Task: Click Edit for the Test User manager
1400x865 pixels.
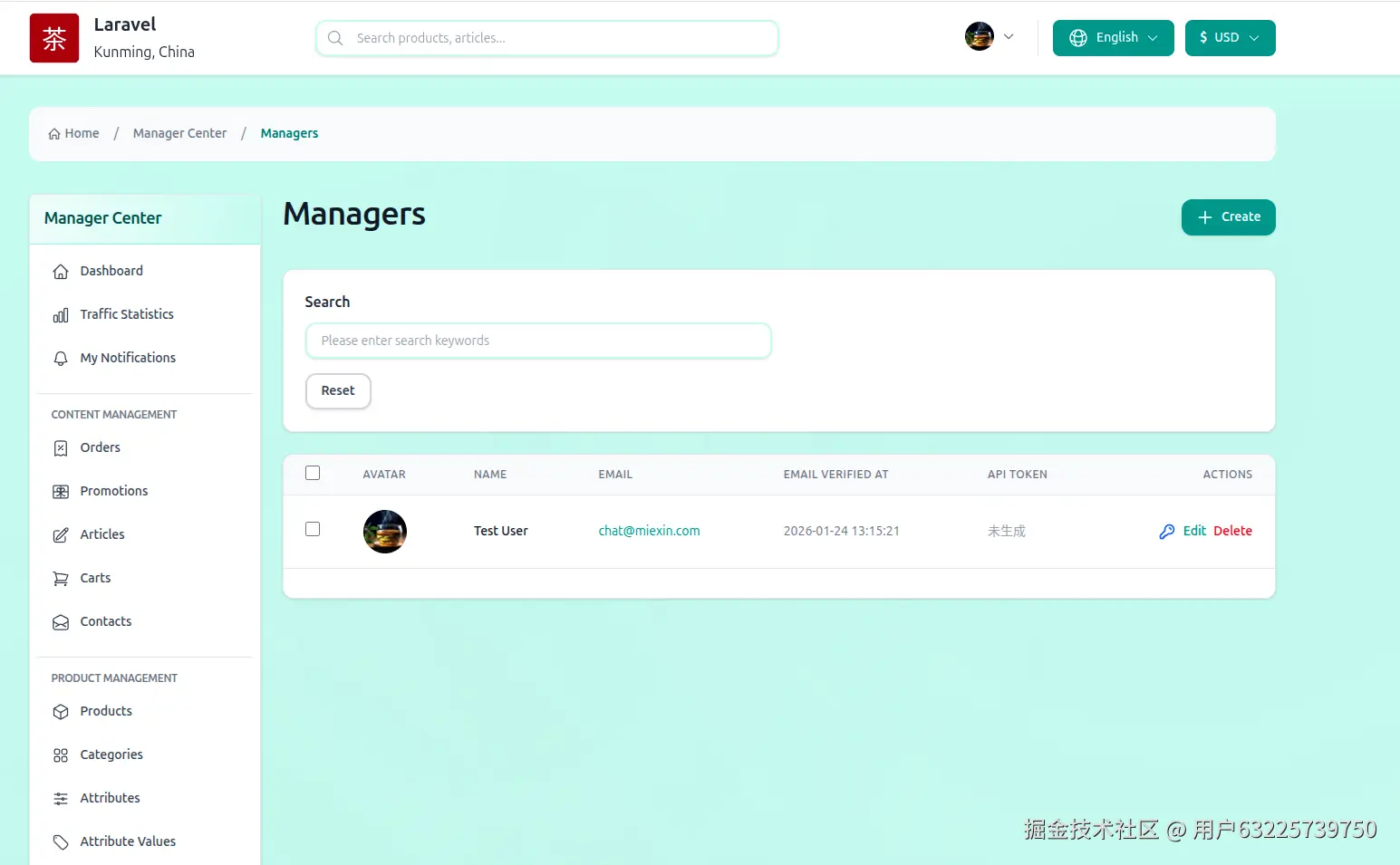Action: click(x=1194, y=531)
